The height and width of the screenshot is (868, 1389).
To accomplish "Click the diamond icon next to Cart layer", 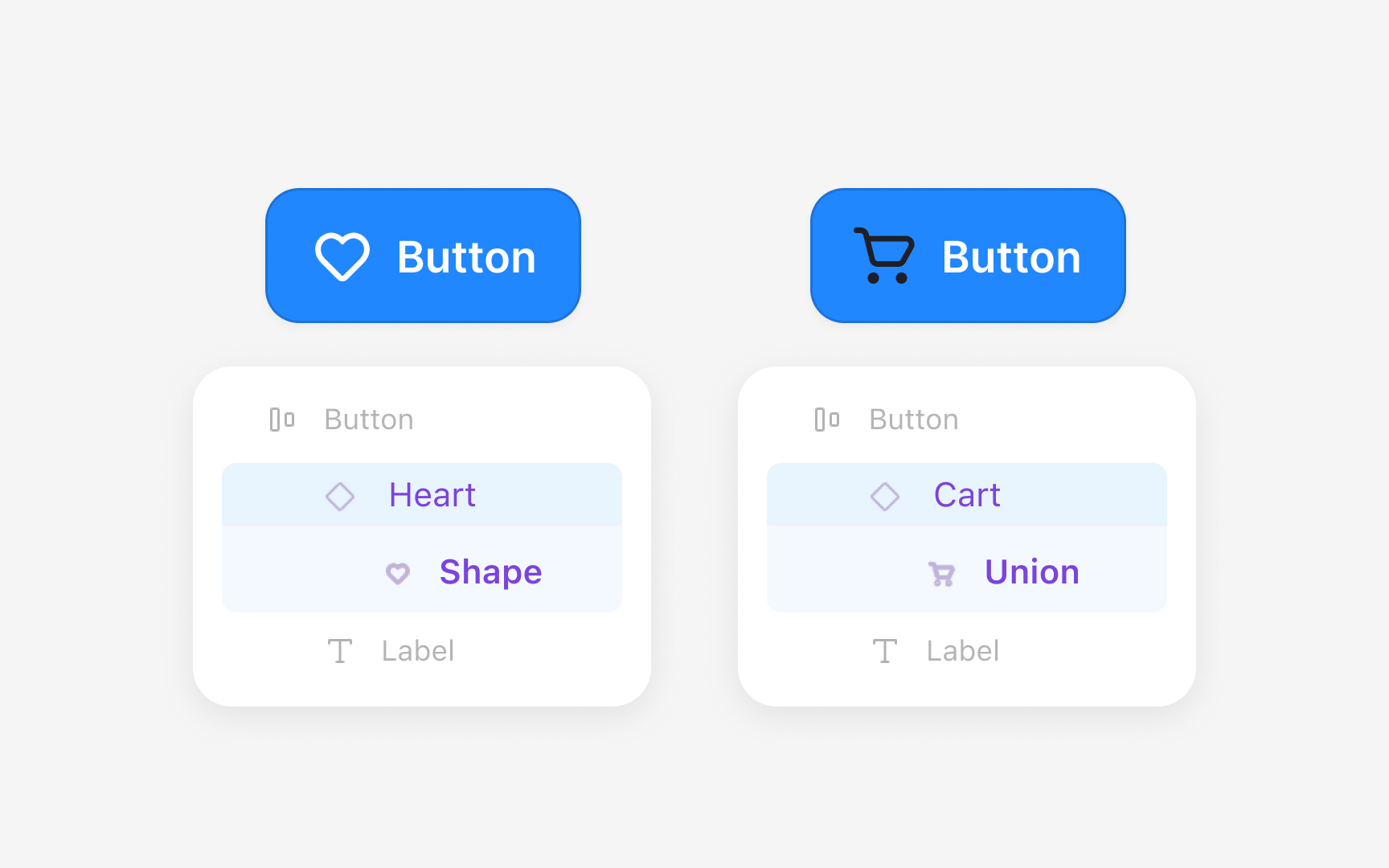I will tap(885, 497).
